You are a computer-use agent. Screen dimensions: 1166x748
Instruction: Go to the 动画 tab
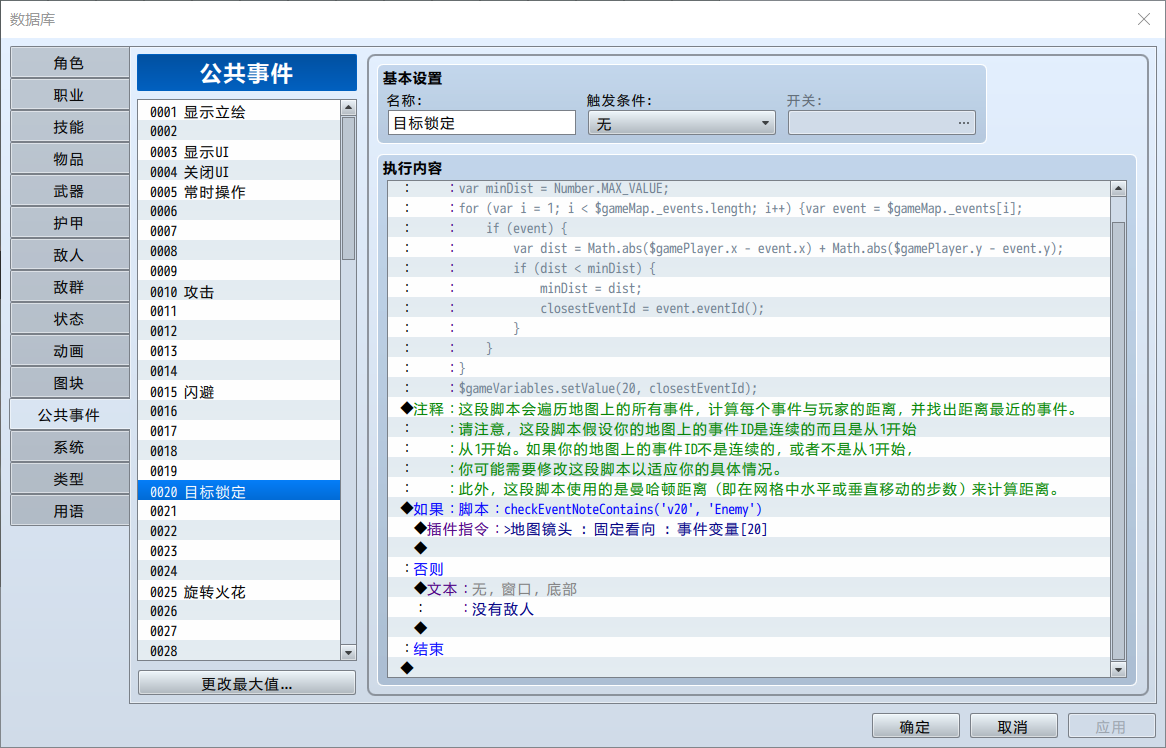[69, 351]
